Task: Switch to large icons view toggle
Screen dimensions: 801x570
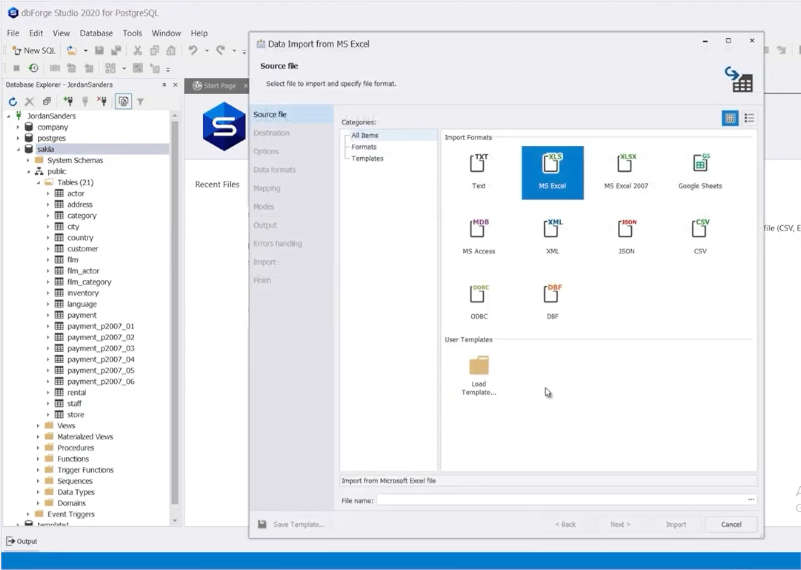Action: point(730,118)
